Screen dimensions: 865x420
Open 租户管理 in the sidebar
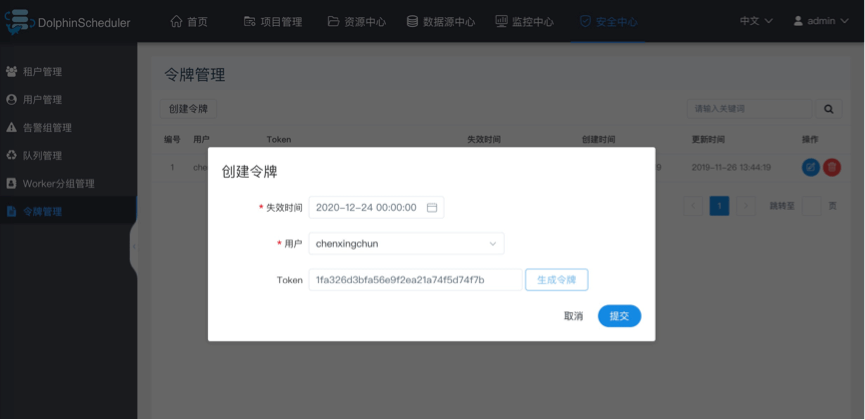42,72
